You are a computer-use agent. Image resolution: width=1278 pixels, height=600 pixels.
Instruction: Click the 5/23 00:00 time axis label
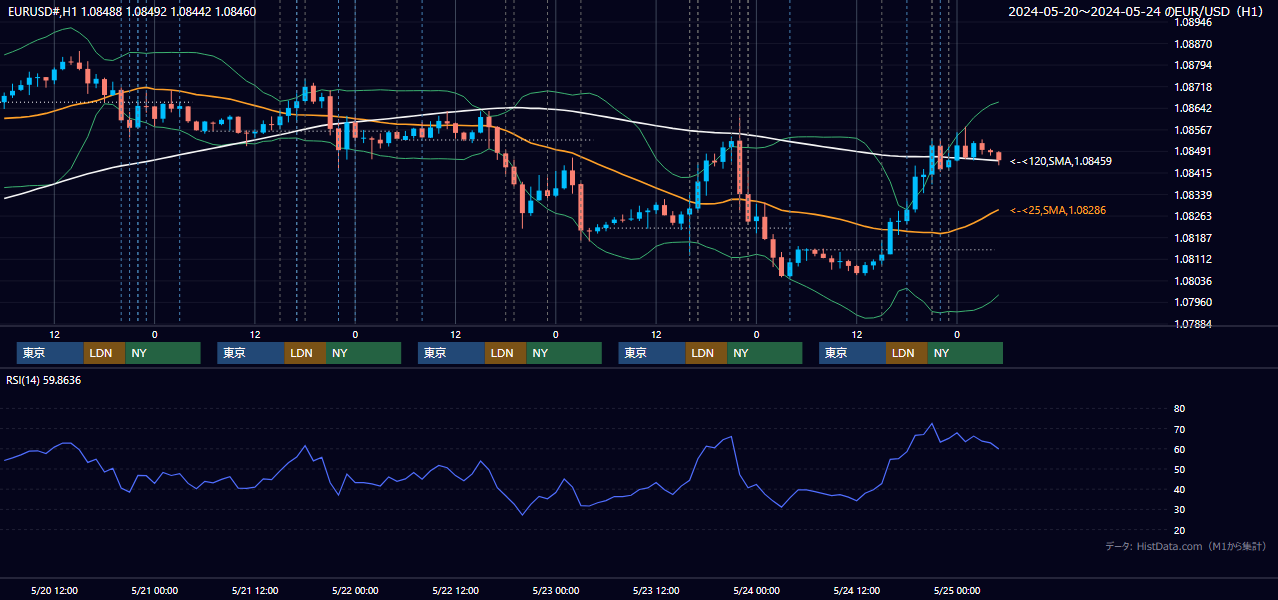point(555,590)
